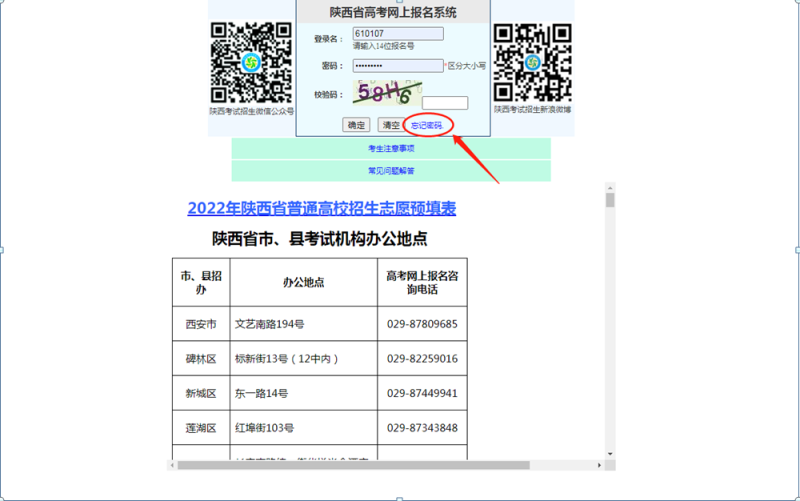Click the Sina Weibo QR code

(531, 61)
